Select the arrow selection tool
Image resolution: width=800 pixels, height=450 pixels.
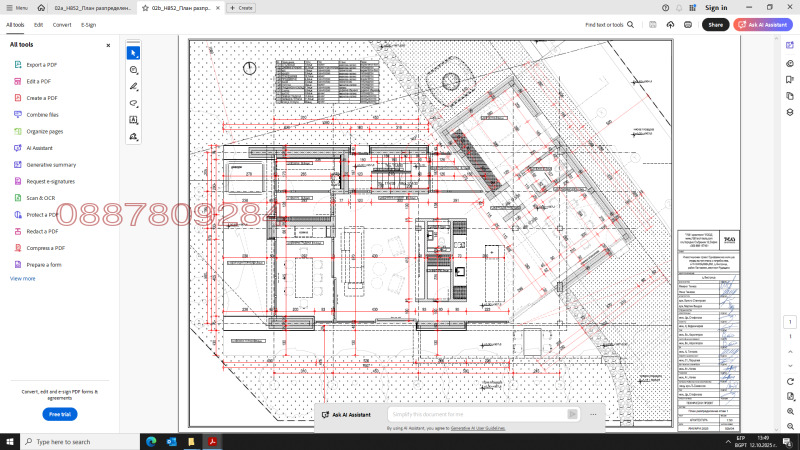pos(134,52)
